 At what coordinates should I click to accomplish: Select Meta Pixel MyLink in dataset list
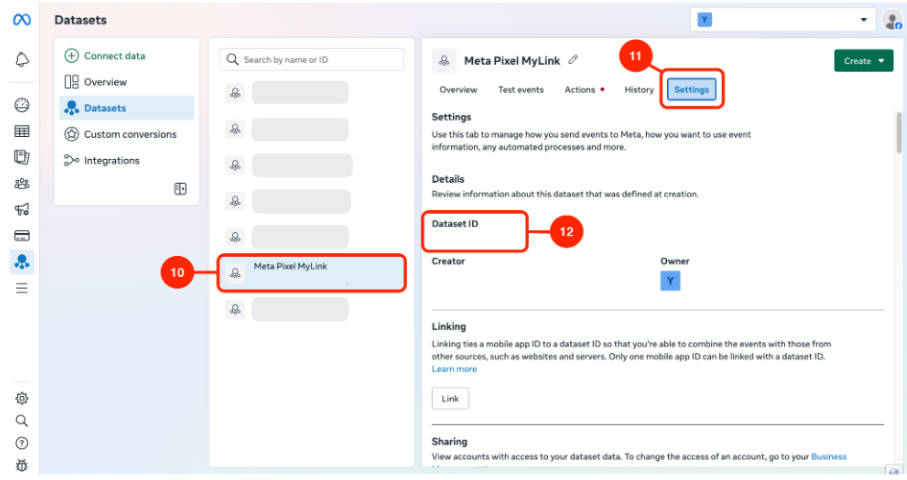(311, 272)
